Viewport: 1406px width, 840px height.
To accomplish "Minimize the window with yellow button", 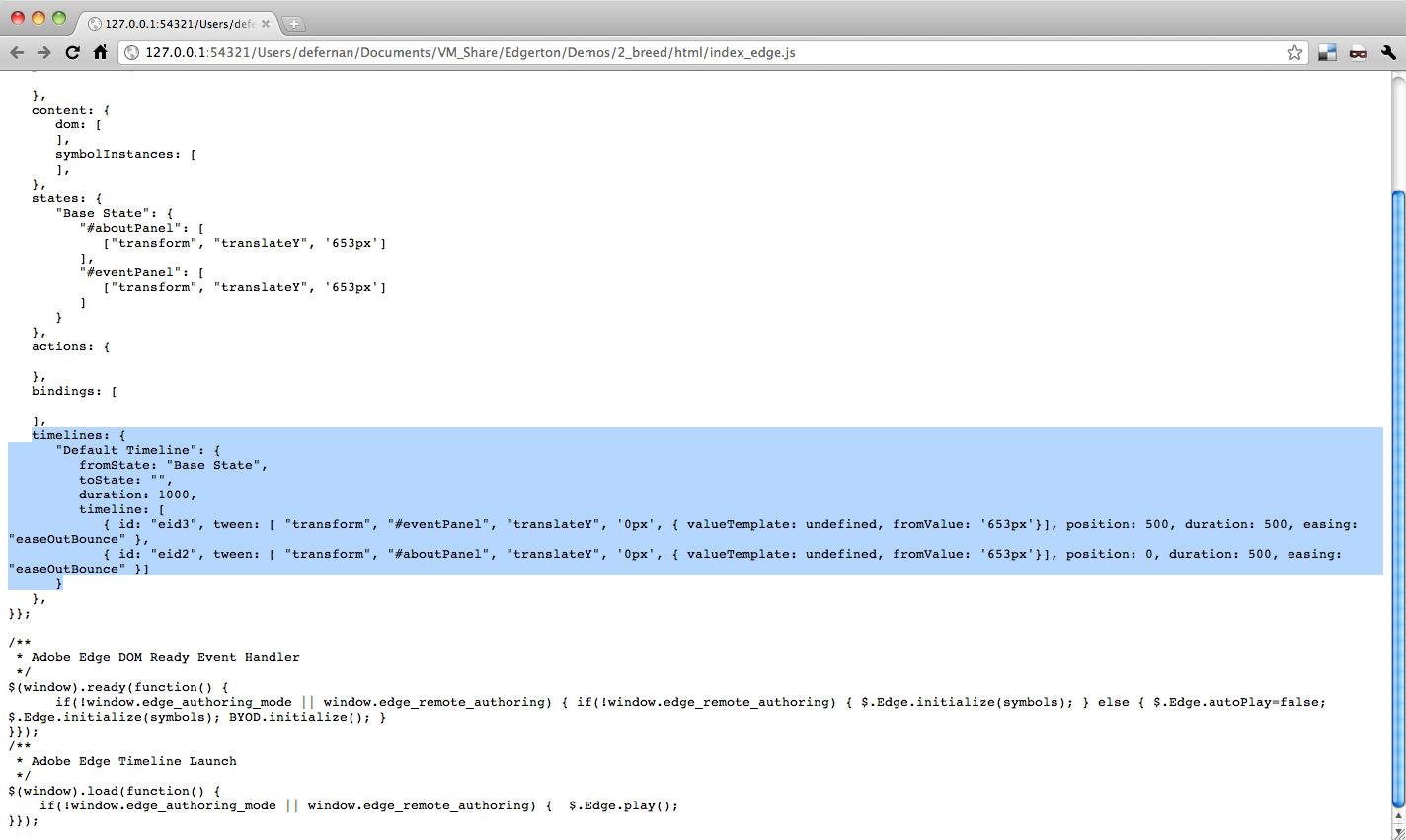I will (39, 18).
